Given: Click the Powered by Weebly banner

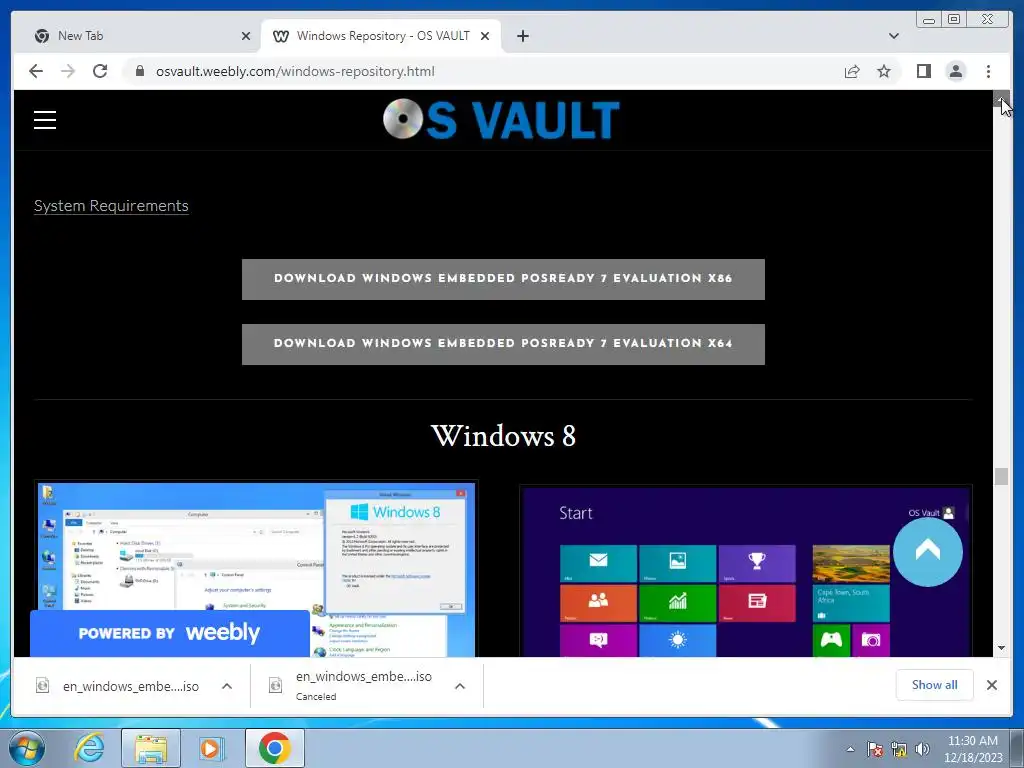Looking at the screenshot, I should [x=170, y=633].
